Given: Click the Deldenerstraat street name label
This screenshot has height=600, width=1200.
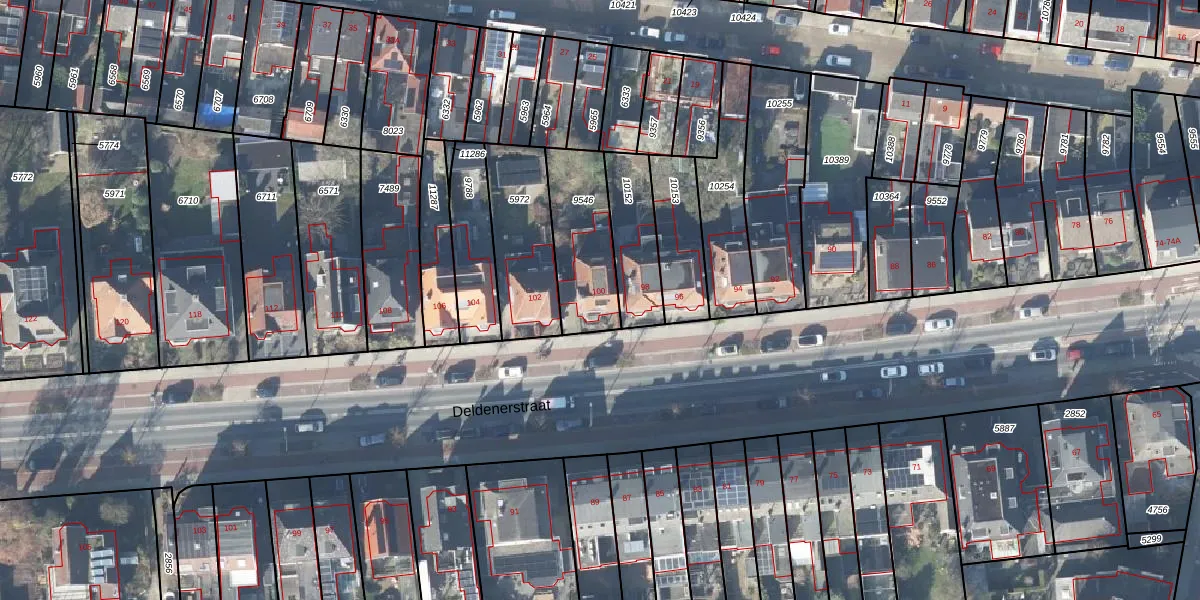Looking at the screenshot, I should click(501, 411).
